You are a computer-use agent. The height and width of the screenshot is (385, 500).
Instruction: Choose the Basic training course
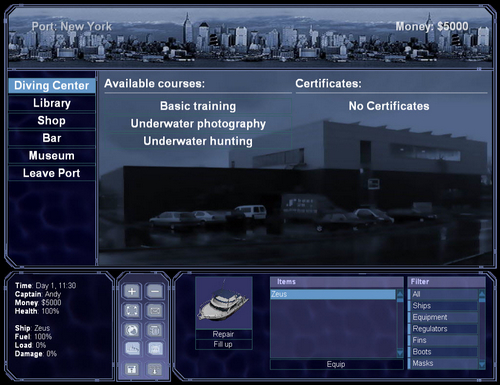198,106
